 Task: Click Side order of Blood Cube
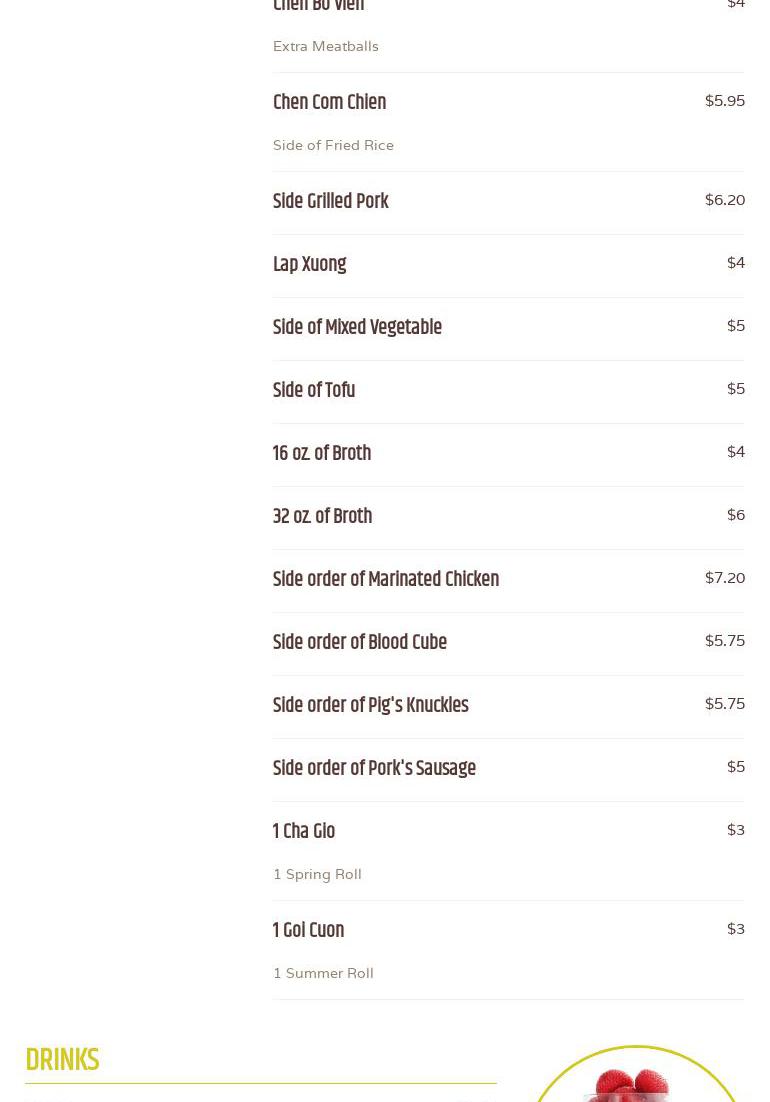tap(360, 643)
